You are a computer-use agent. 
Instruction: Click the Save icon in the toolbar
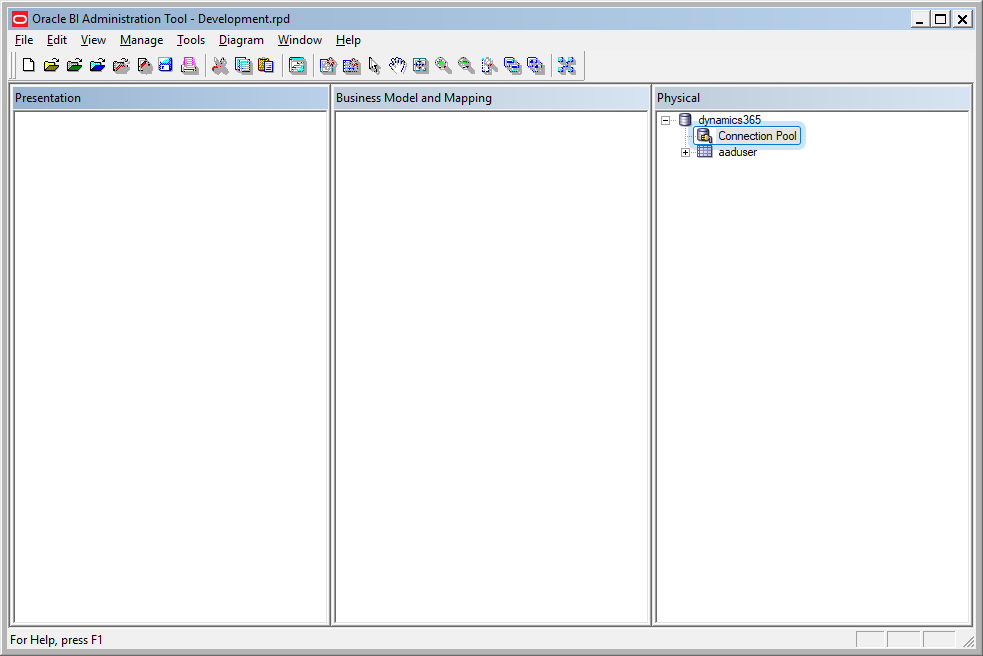point(166,66)
